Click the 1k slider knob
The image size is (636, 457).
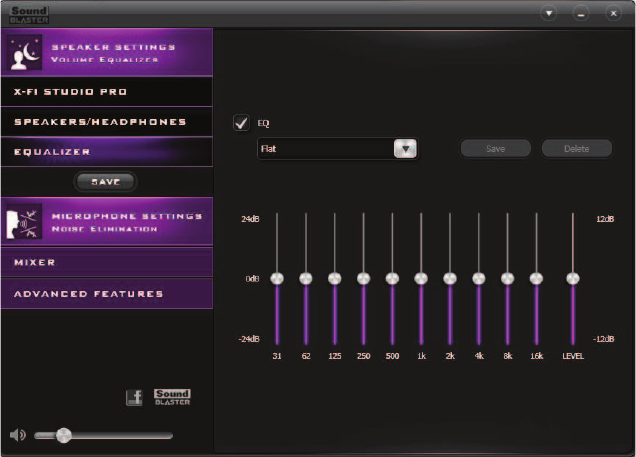click(x=421, y=279)
